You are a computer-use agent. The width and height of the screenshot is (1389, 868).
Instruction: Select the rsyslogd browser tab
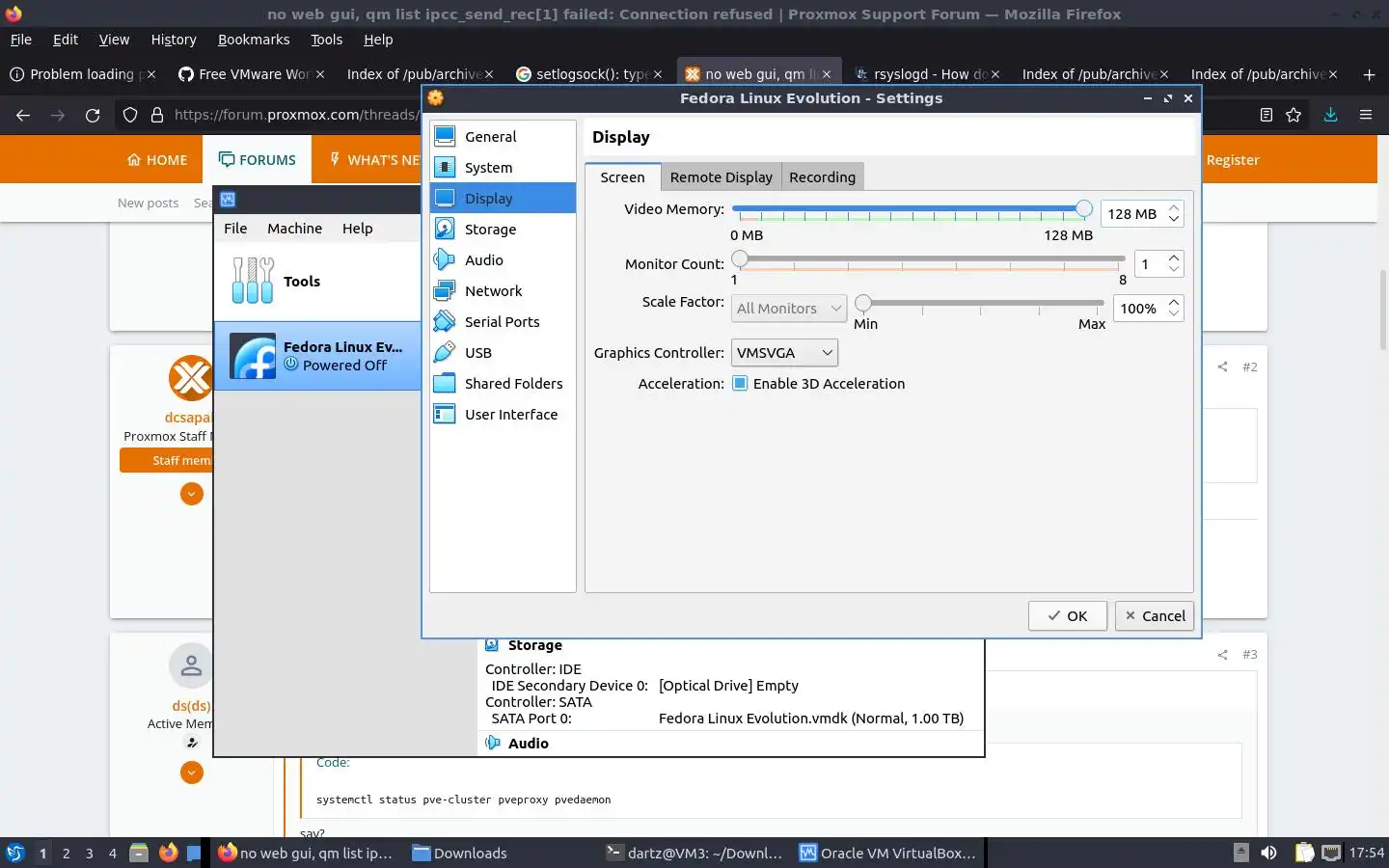tap(926, 74)
